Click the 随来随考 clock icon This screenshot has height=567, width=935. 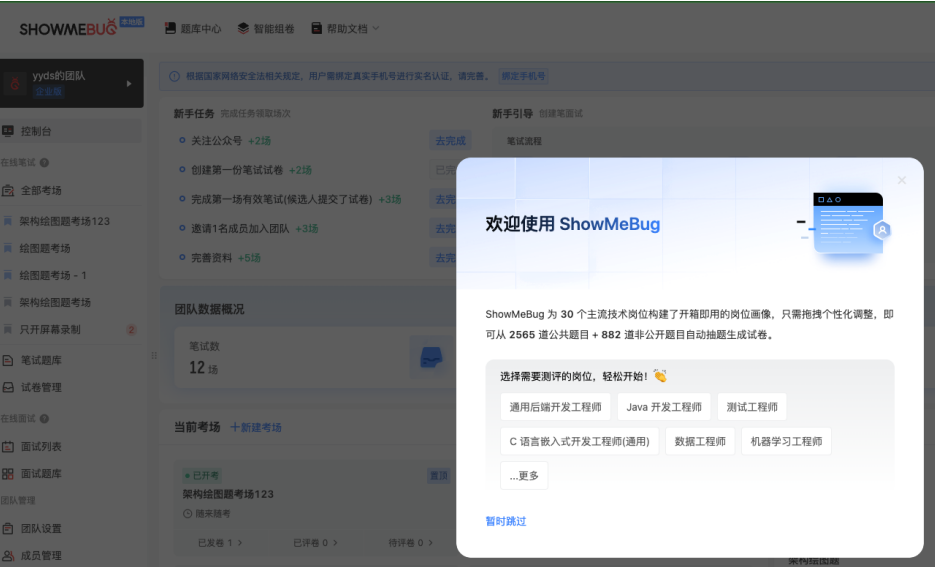tap(187, 513)
